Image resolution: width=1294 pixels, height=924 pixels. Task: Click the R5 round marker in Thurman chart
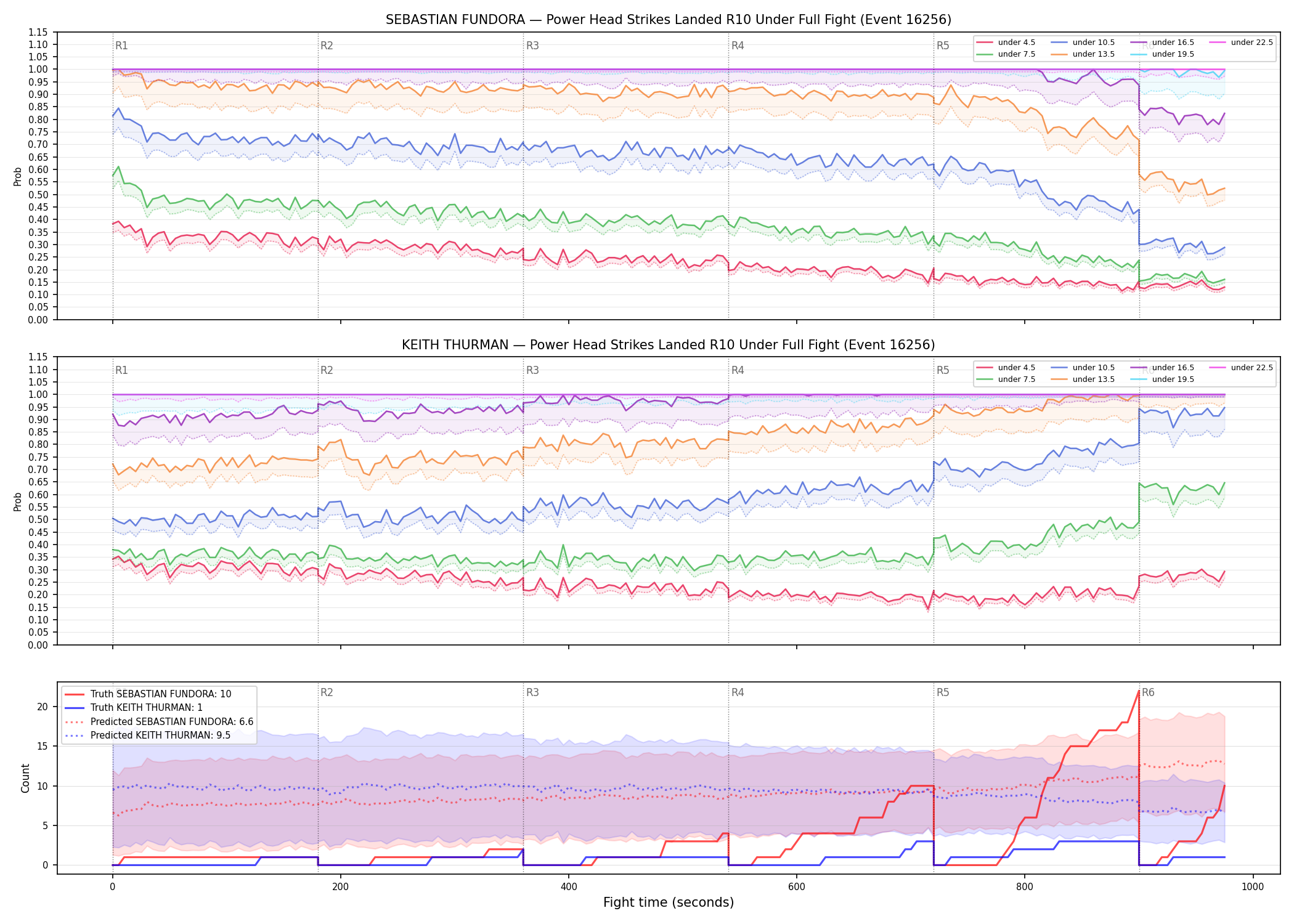[x=943, y=370]
